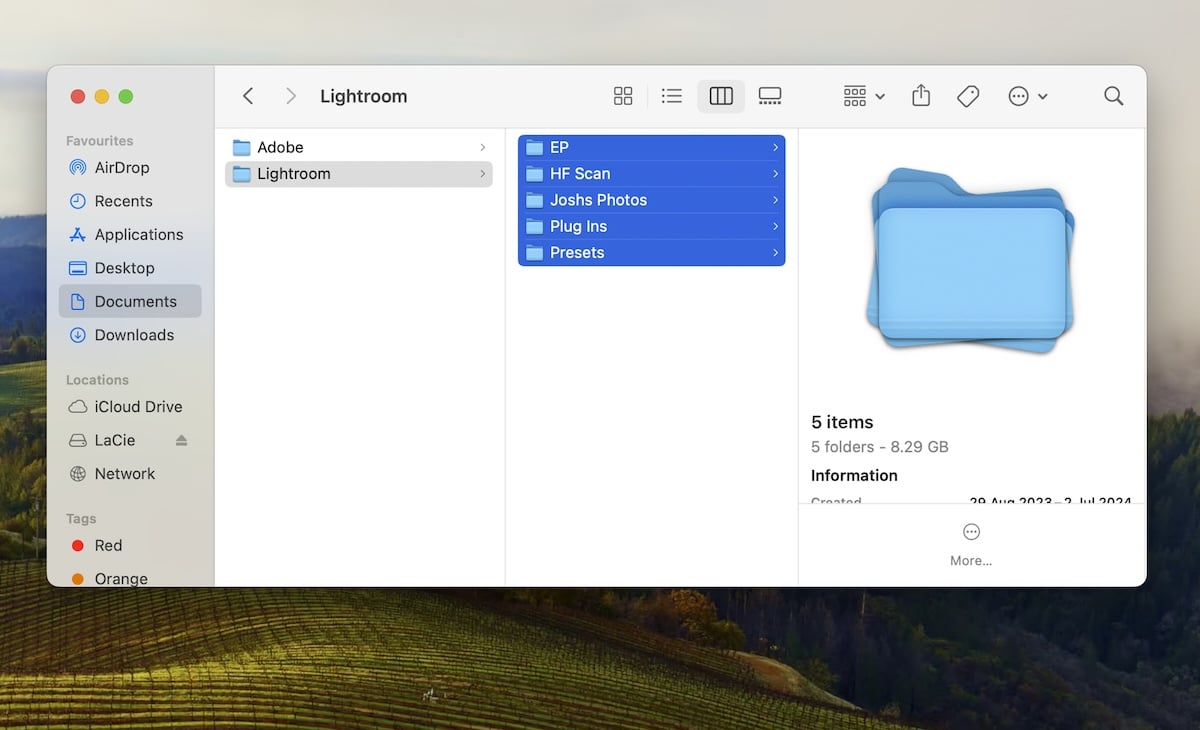Click the Tags icon in the toolbar

(968, 95)
